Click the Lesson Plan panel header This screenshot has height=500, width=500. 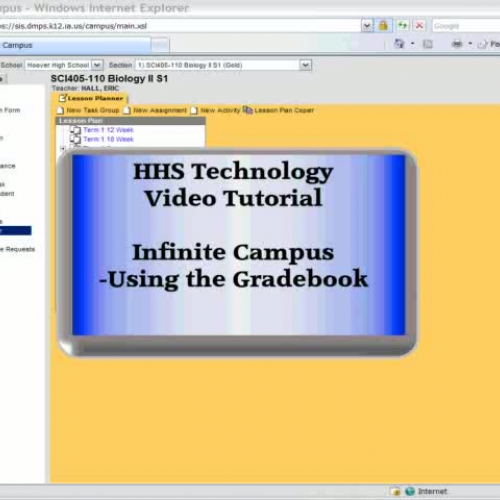click(x=130, y=121)
